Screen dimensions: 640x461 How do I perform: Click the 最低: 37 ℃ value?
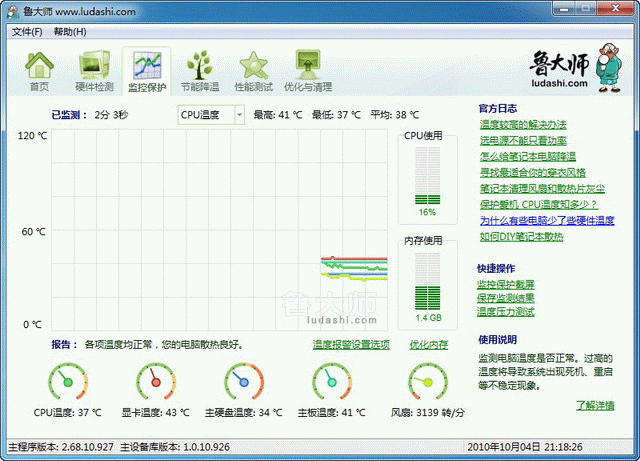pyautogui.click(x=336, y=115)
